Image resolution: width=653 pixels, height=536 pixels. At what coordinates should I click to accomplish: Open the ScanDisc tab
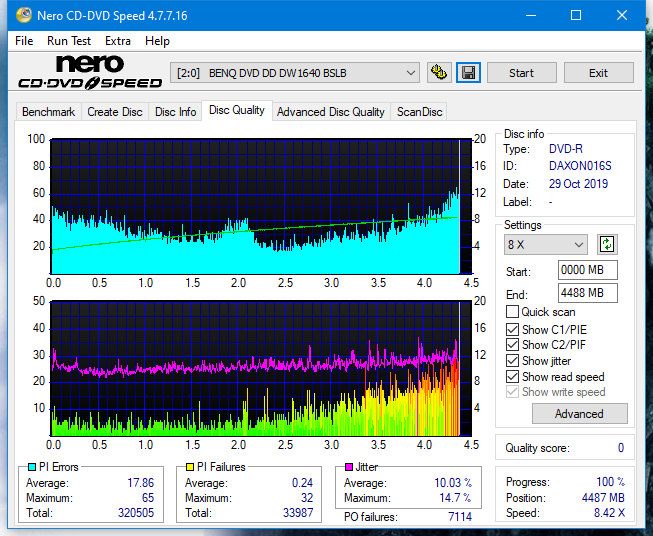[419, 112]
